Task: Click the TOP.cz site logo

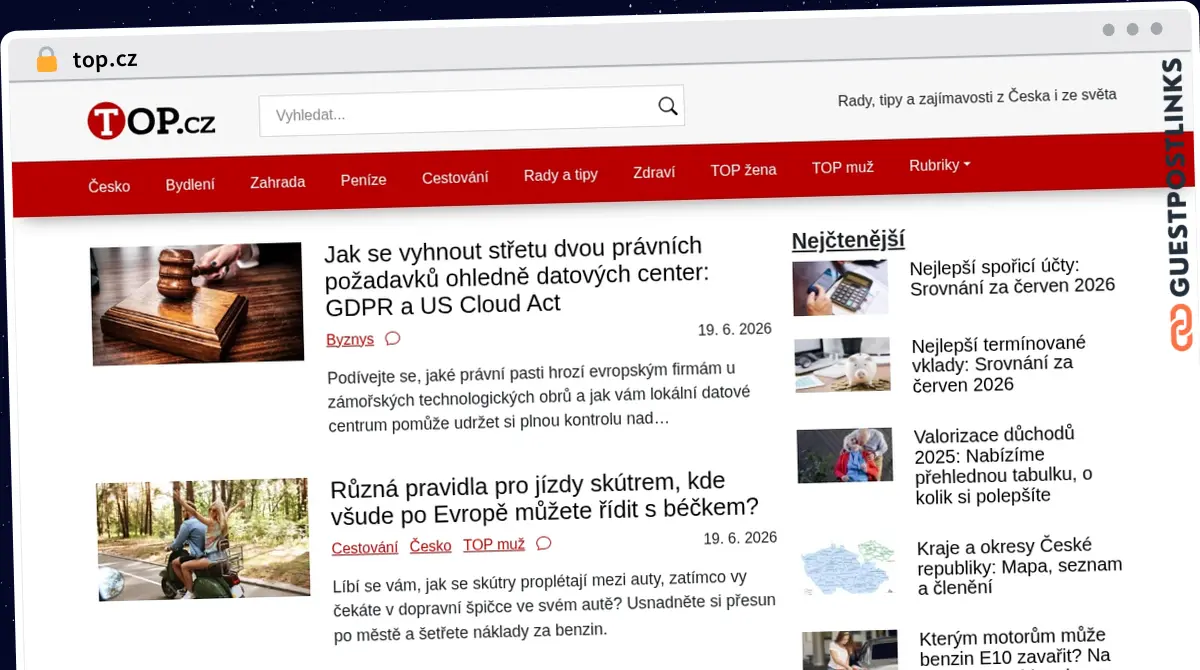Action: pyautogui.click(x=151, y=121)
